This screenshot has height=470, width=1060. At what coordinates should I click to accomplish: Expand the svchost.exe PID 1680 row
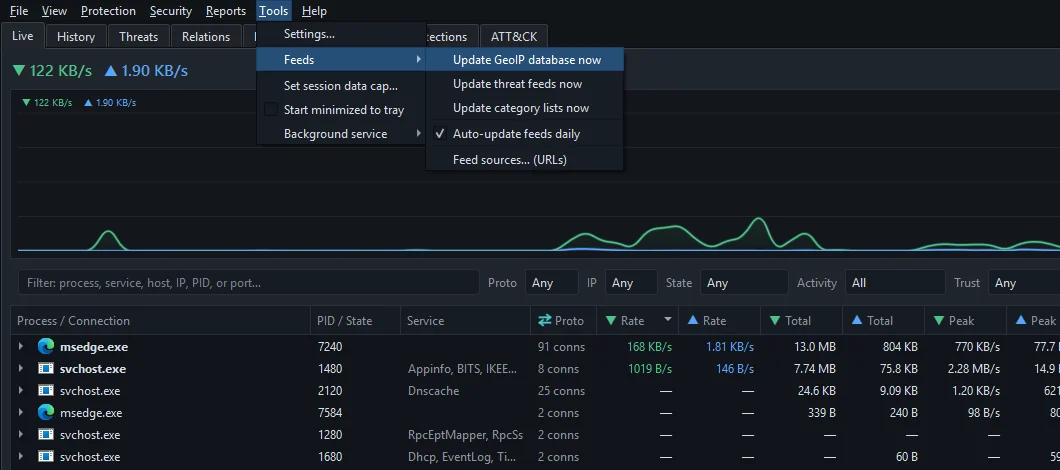coord(21,456)
